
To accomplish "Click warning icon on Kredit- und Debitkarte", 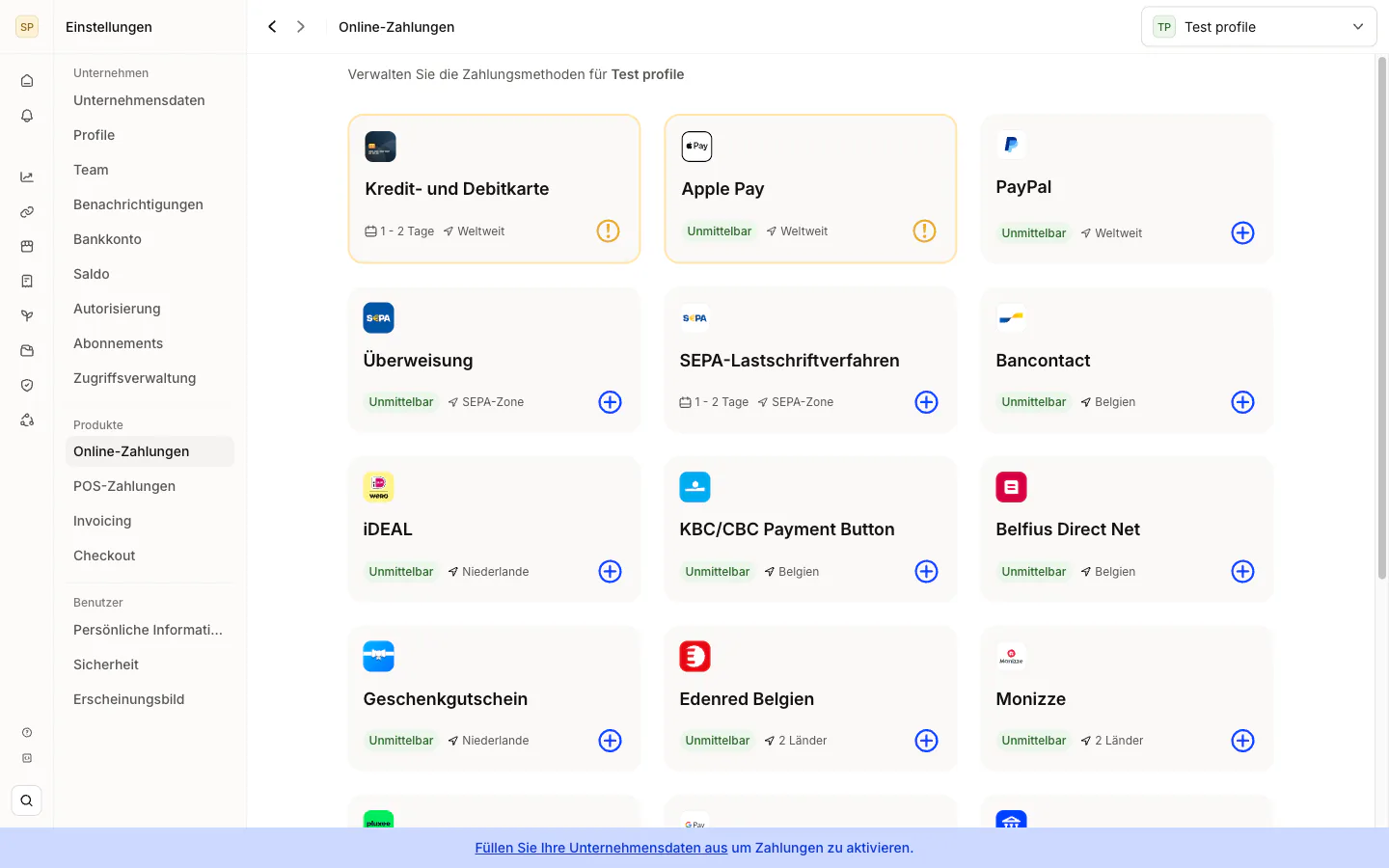I will point(608,231).
